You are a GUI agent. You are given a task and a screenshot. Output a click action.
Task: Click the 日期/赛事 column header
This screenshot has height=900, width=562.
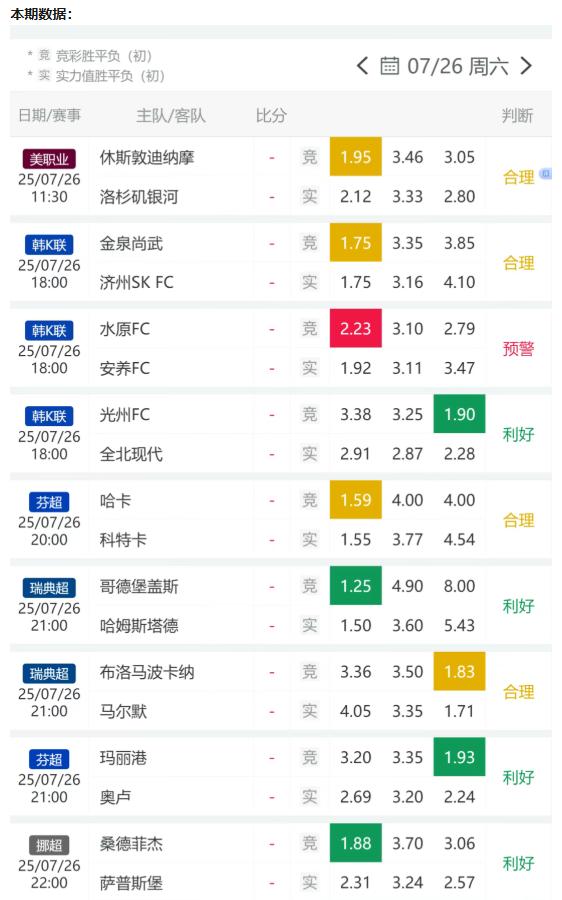(x=49, y=115)
